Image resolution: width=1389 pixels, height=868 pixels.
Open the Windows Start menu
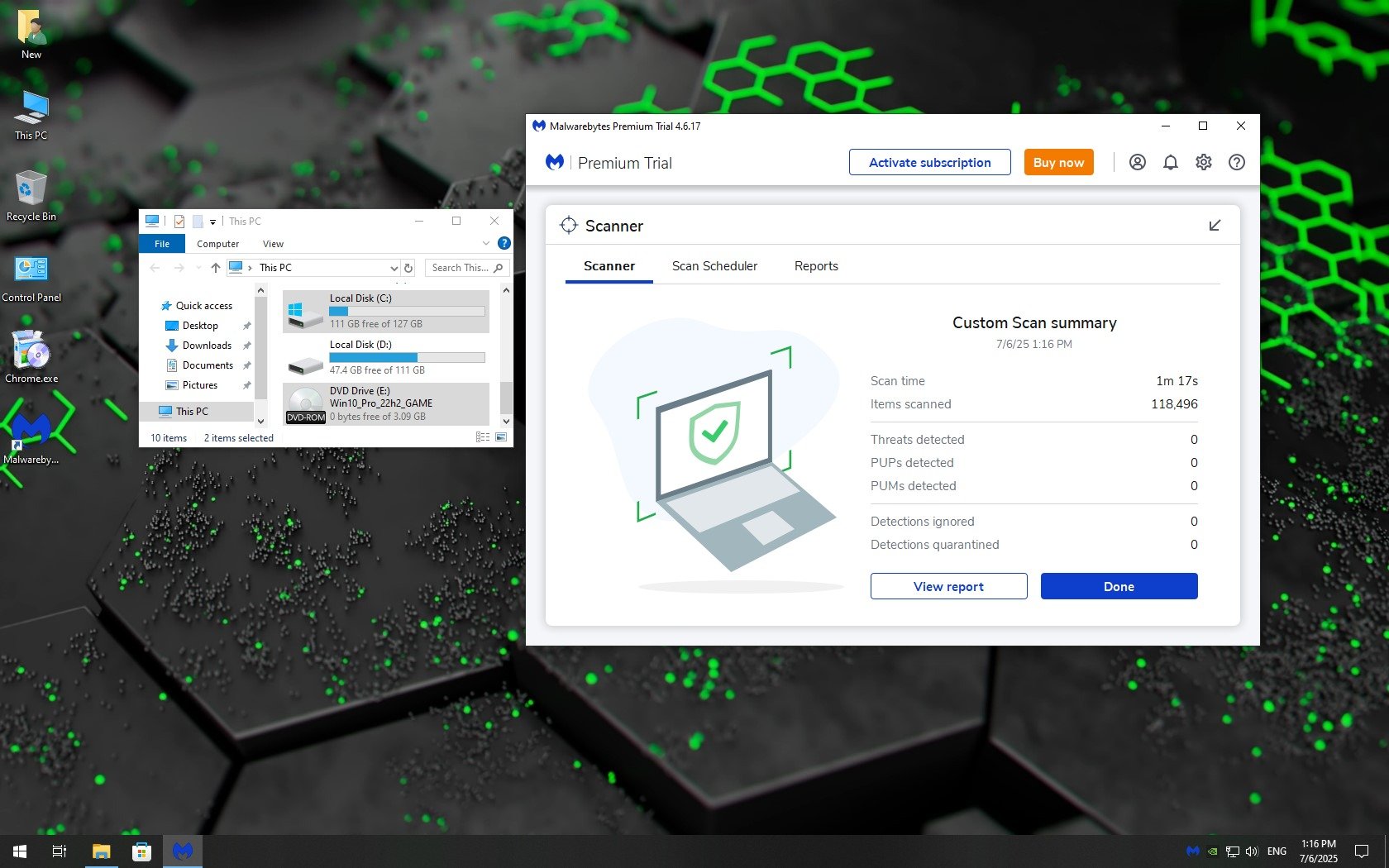pos(20,851)
